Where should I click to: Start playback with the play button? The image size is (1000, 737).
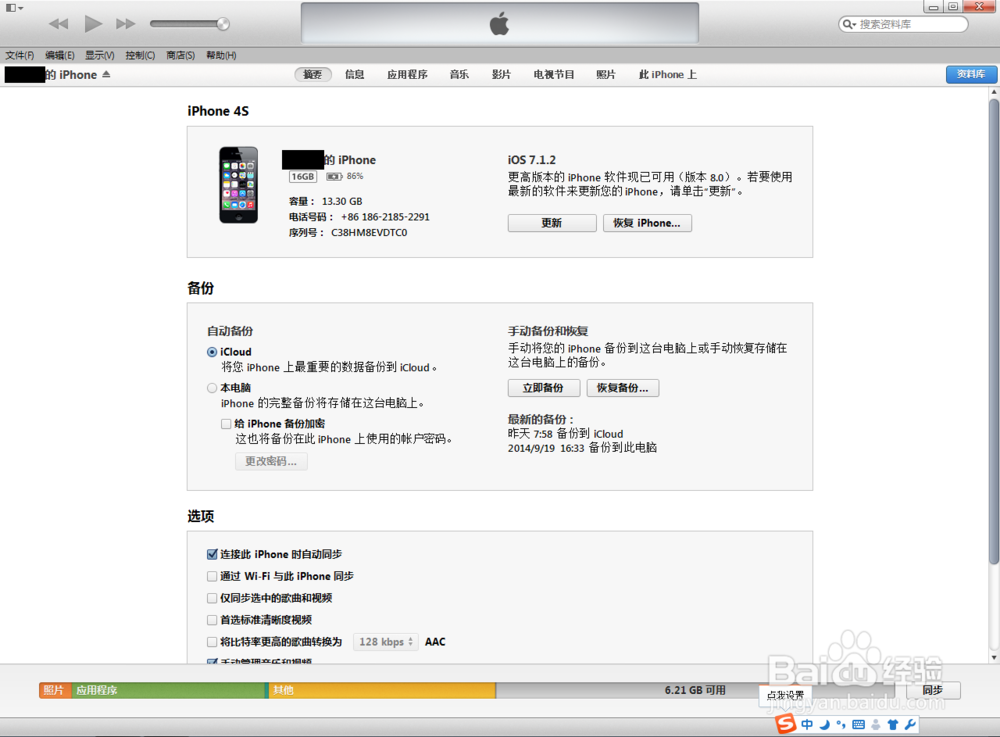click(93, 24)
